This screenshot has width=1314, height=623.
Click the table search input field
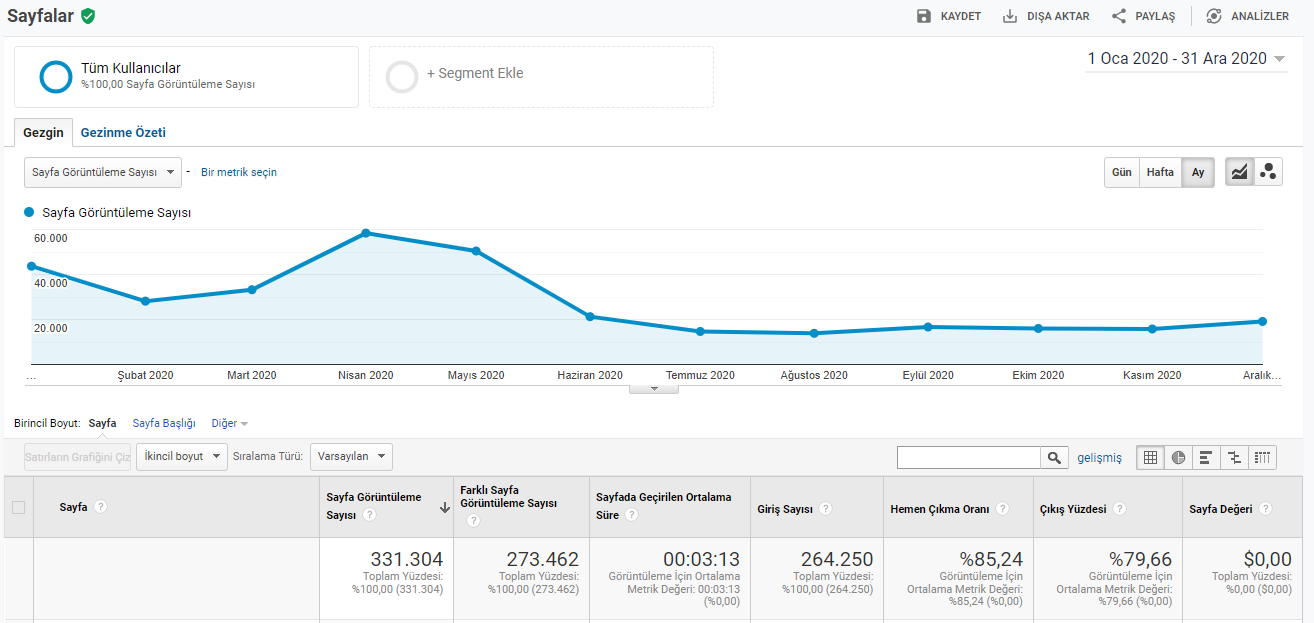point(969,457)
